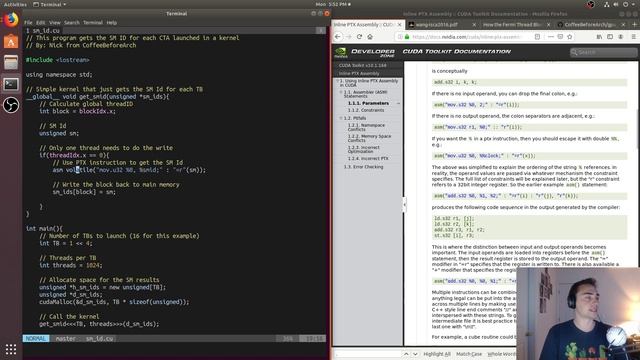Image resolution: width=640 pixels, height=360 pixels.
Task: Collapse '1. Using Inline PTX Assembly' tree node
Action: 337,81
